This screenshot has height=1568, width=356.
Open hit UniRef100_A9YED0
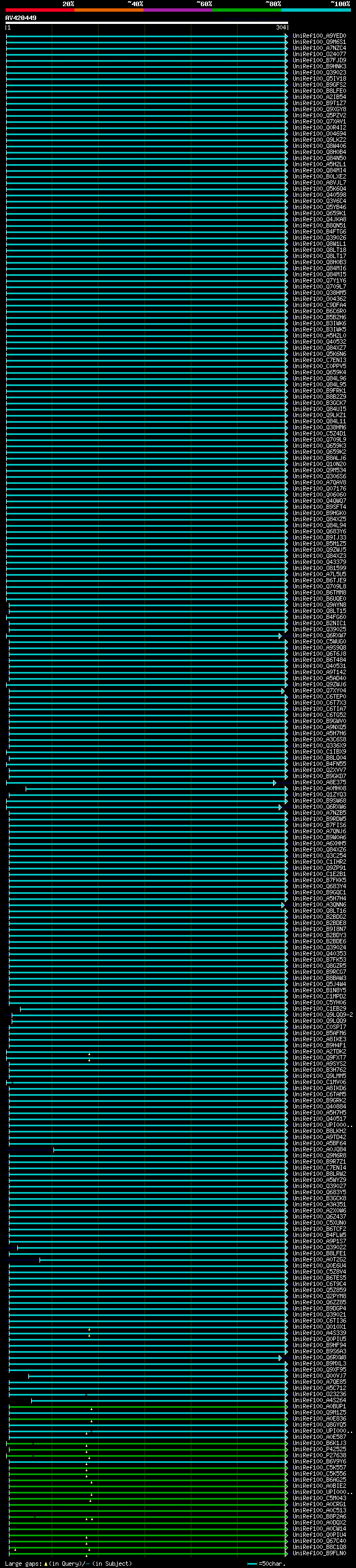pos(319,36)
